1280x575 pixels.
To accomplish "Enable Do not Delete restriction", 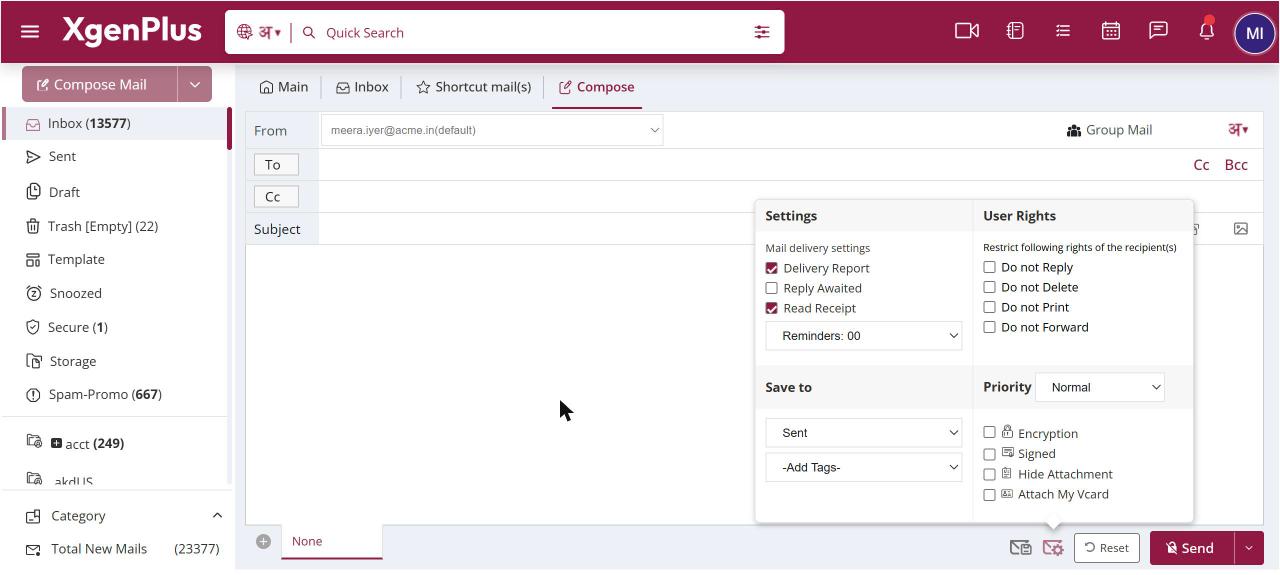I will coord(989,287).
